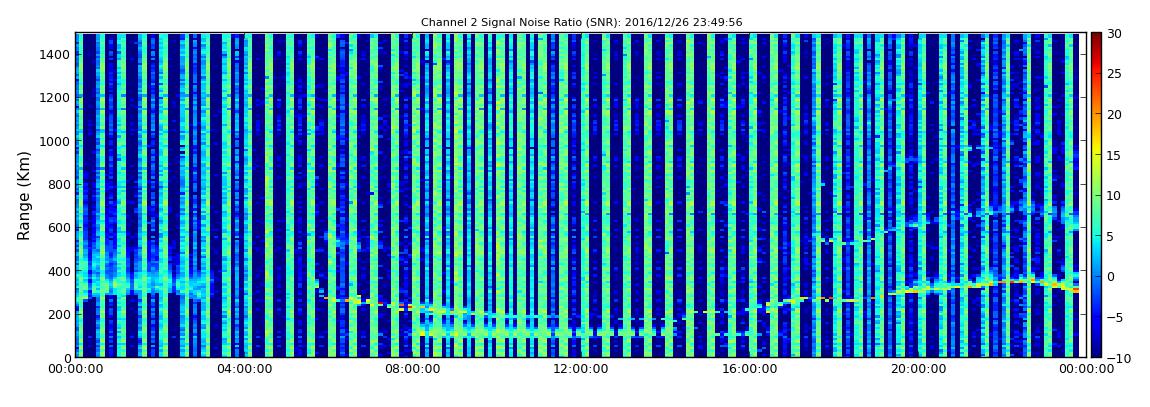The width and height of the screenshot is (1150, 407).
Task: Click the 20:00:00 time axis label
Action: tap(917, 370)
